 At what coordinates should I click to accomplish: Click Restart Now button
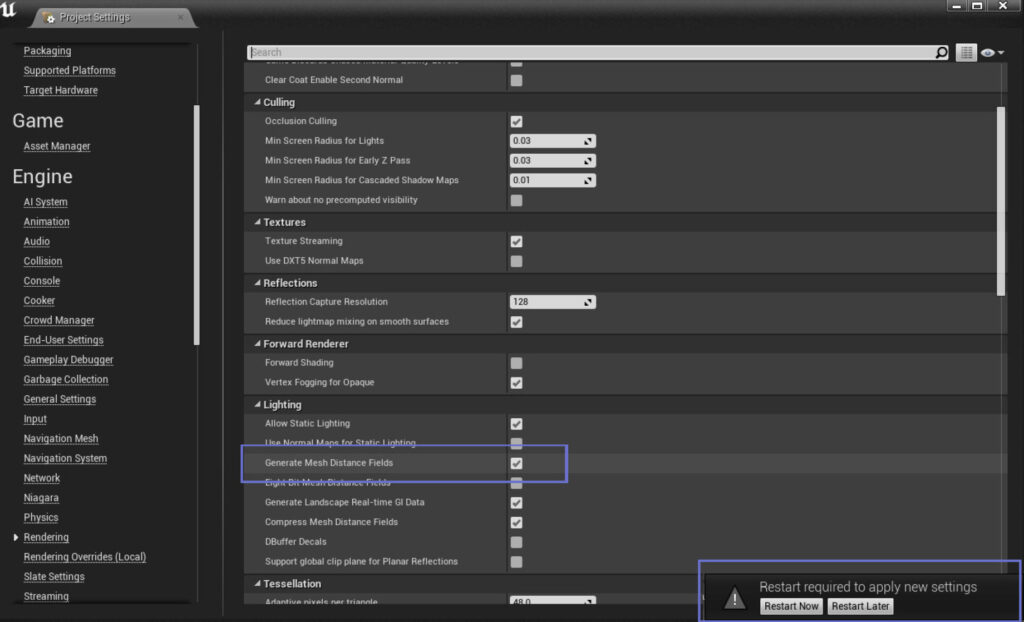point(792,606)
